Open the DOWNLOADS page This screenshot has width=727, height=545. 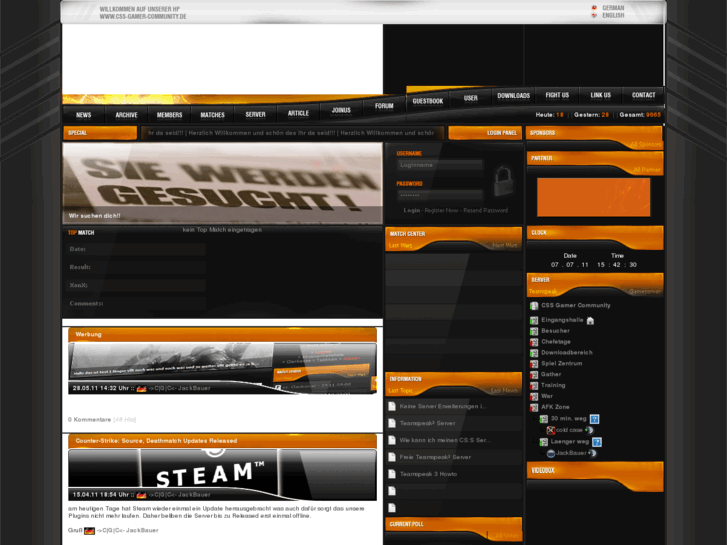tap(513, 96)
